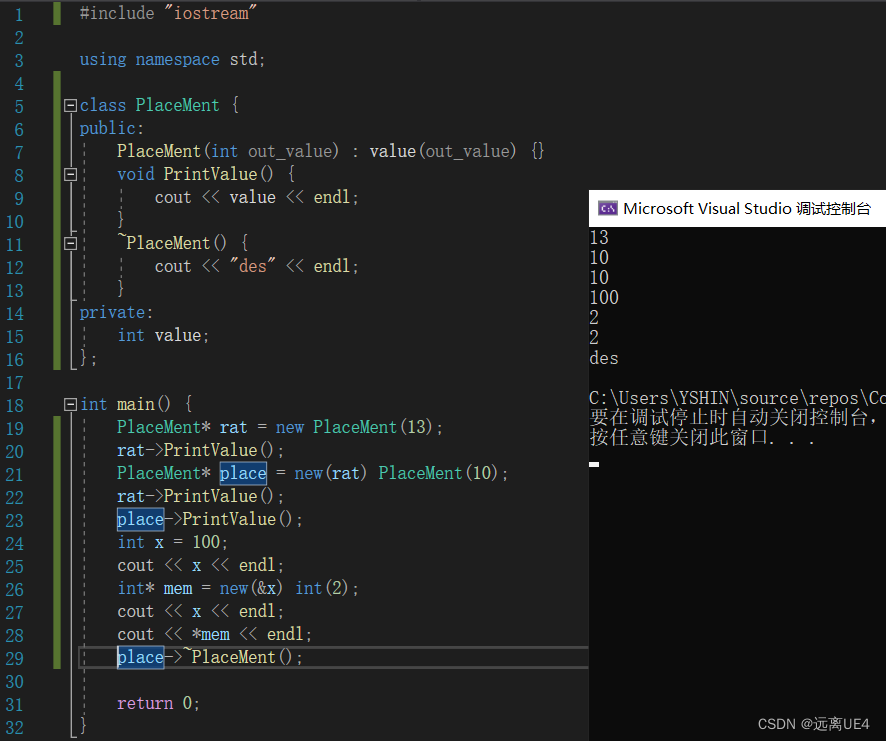Click line number 7 in the gutter

(x=19, y=153)
